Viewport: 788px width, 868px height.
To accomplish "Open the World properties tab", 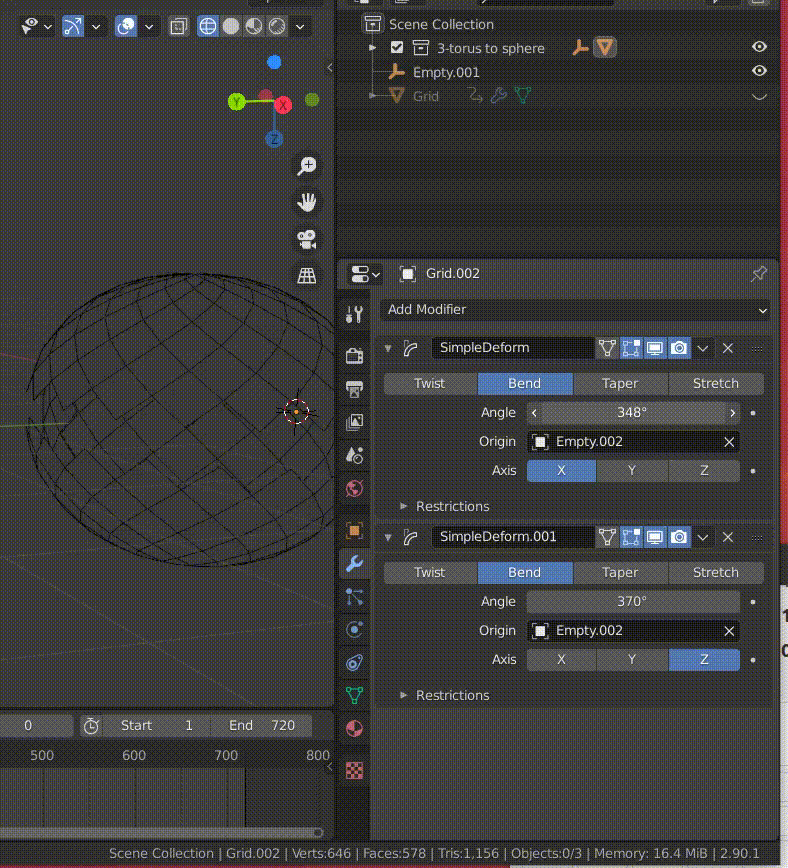I will tap(354, 488).
